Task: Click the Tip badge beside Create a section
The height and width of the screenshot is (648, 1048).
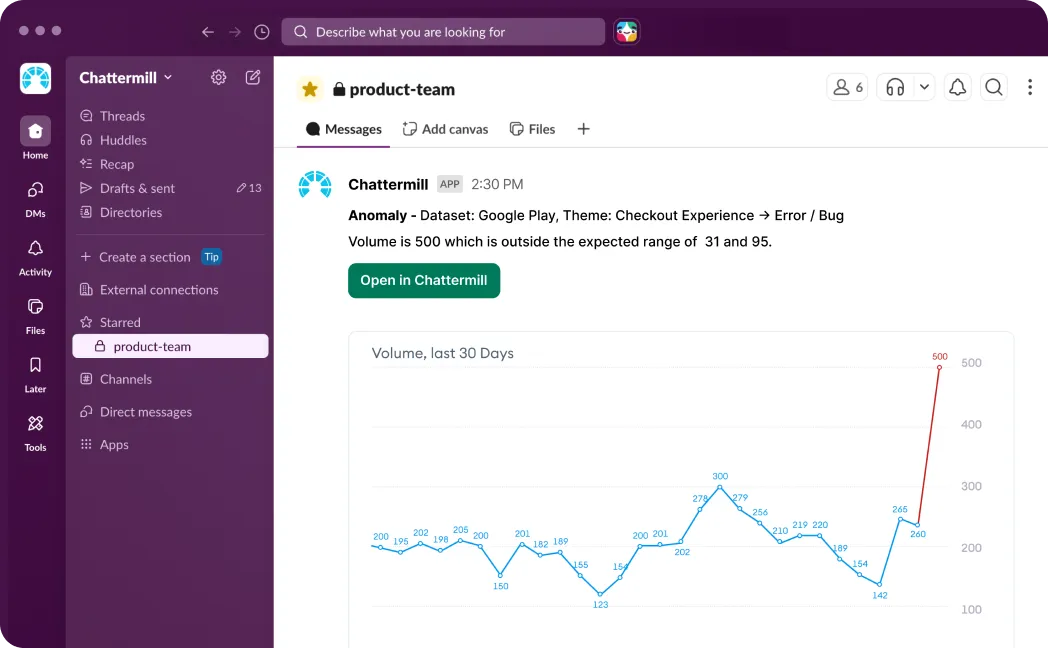Action: [211, 257]
